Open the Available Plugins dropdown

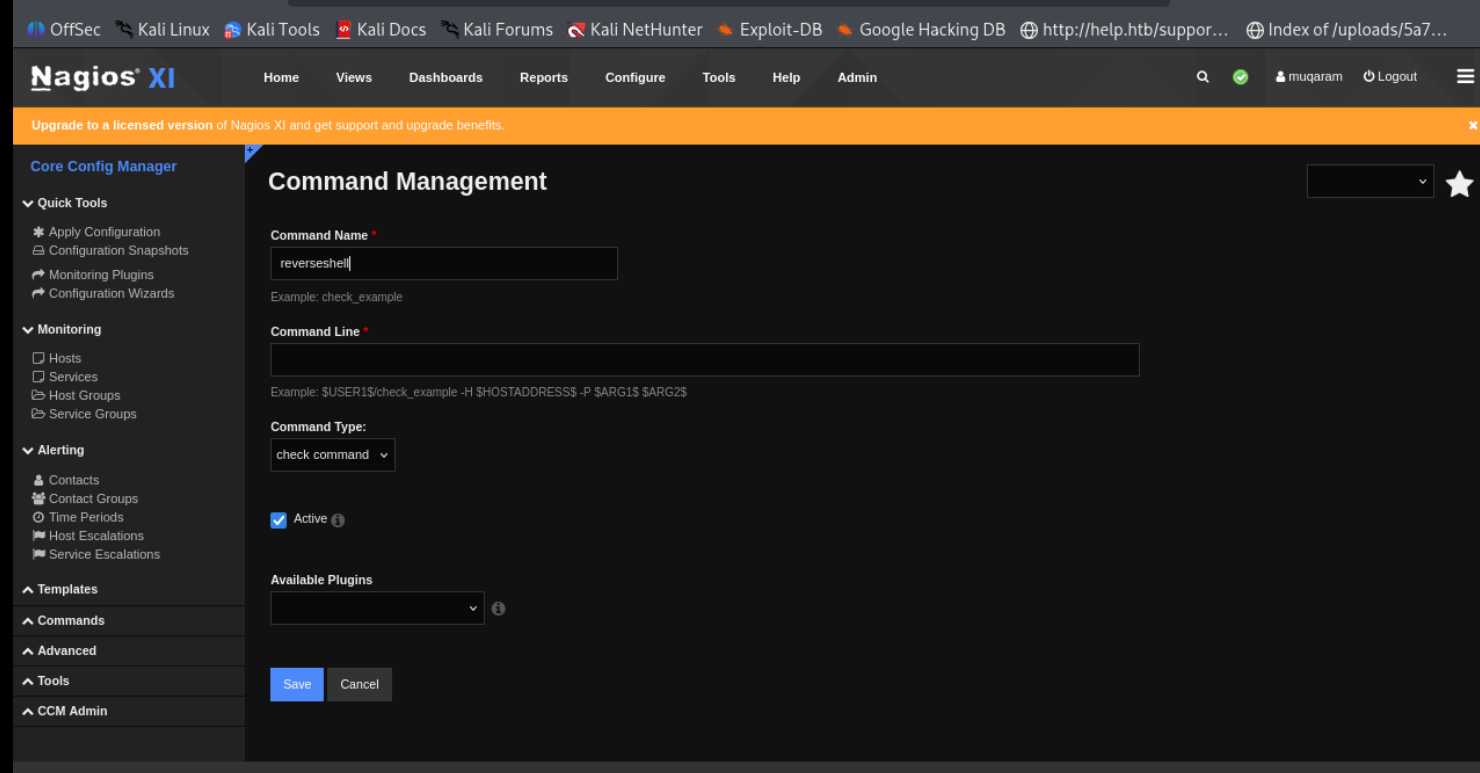(x=377, y=608)
